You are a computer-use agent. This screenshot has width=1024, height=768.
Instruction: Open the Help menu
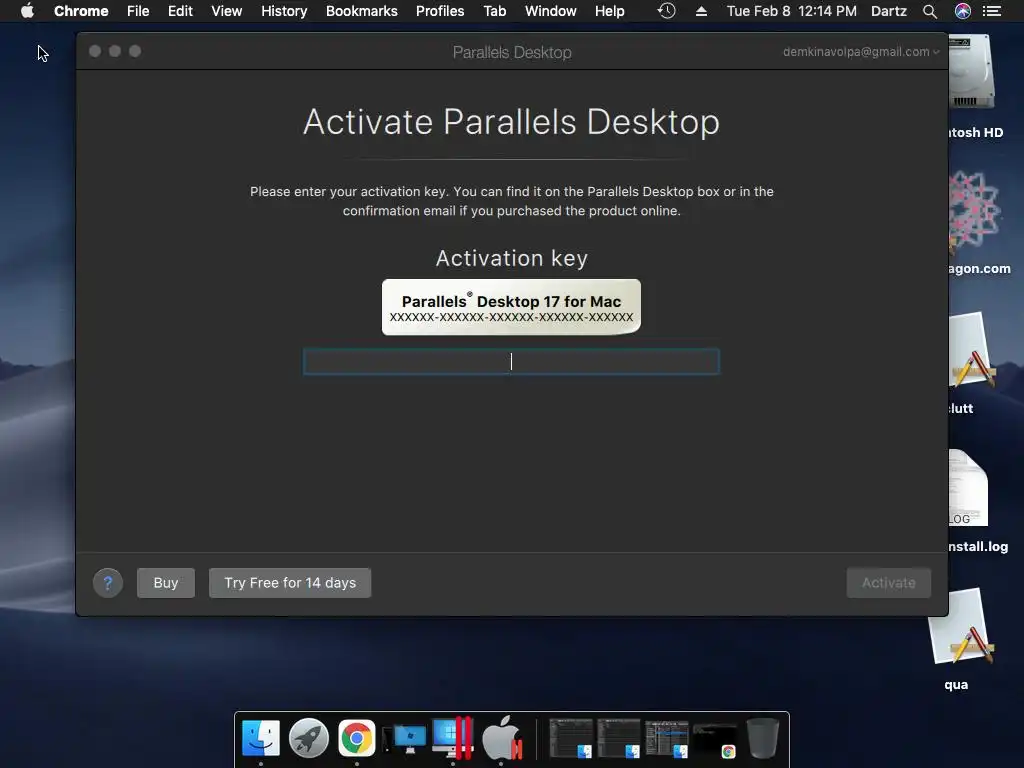(609, 11)
